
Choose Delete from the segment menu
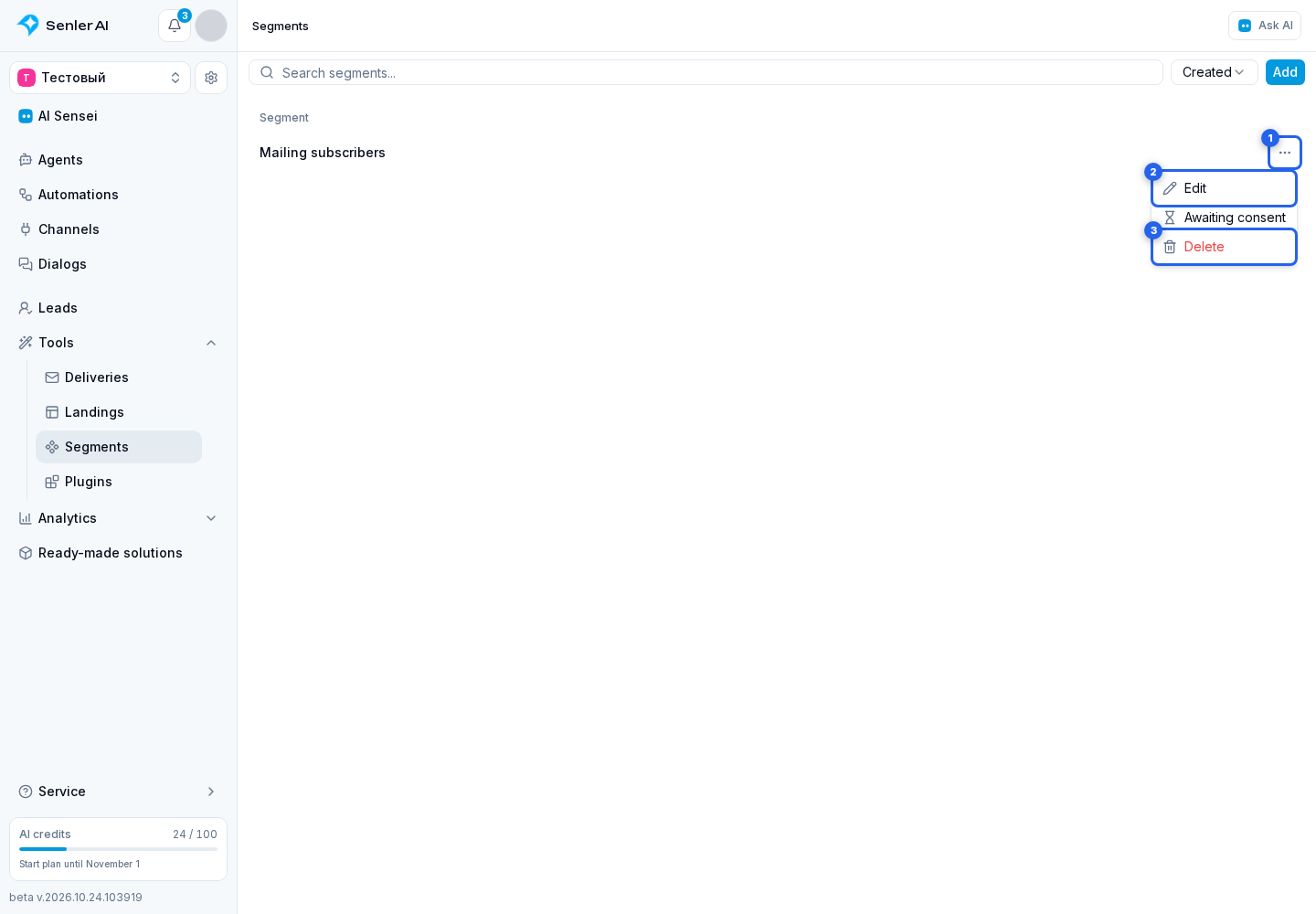coord(1225,247)
